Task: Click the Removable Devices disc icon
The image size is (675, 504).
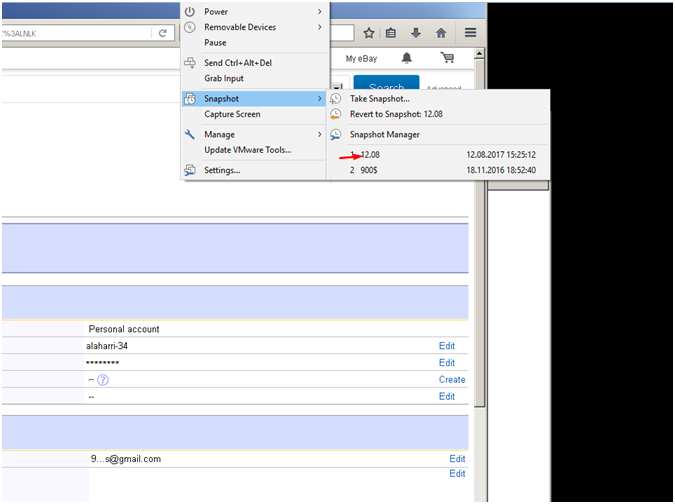Action: pyautogui.click(x=190, y=27)
